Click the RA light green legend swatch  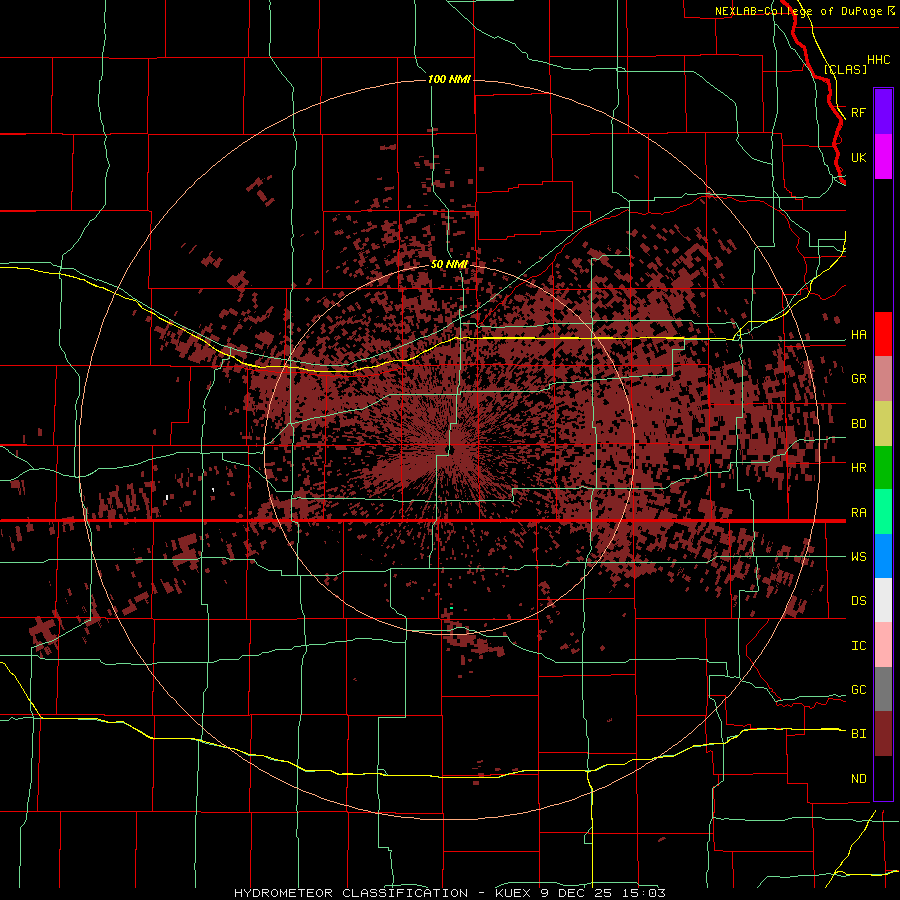883,512
